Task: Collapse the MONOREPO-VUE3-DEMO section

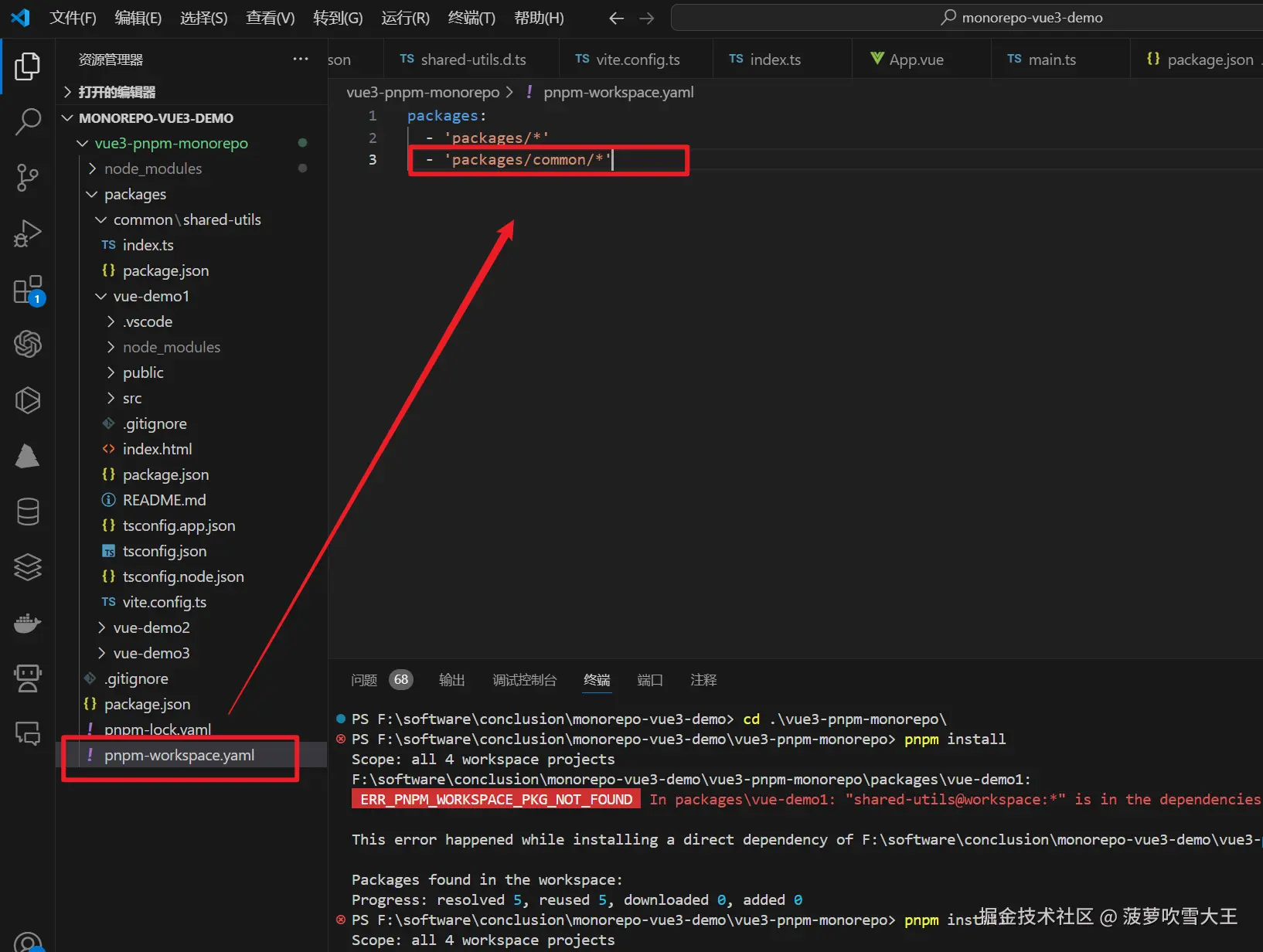Action: click(x=193, y=118)
